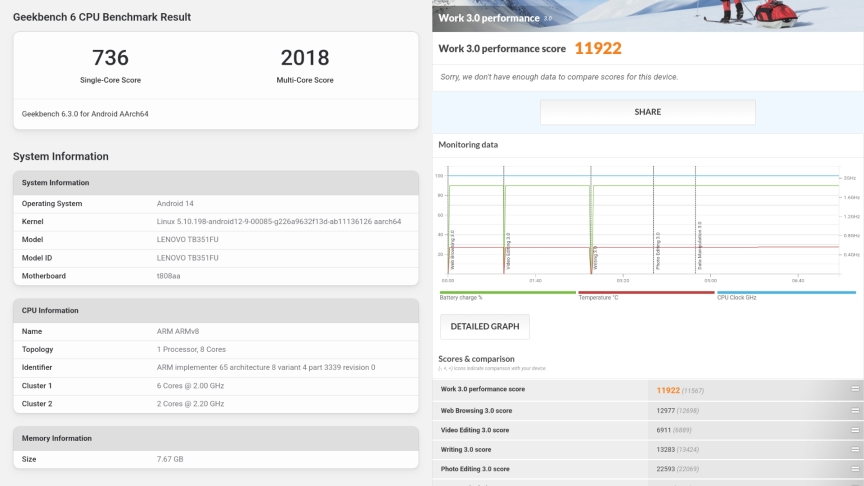Viewport: 864px width, 486px height.
Task: Select the Photo Editing 3.0 score row
Action: [x=540, y=469]
